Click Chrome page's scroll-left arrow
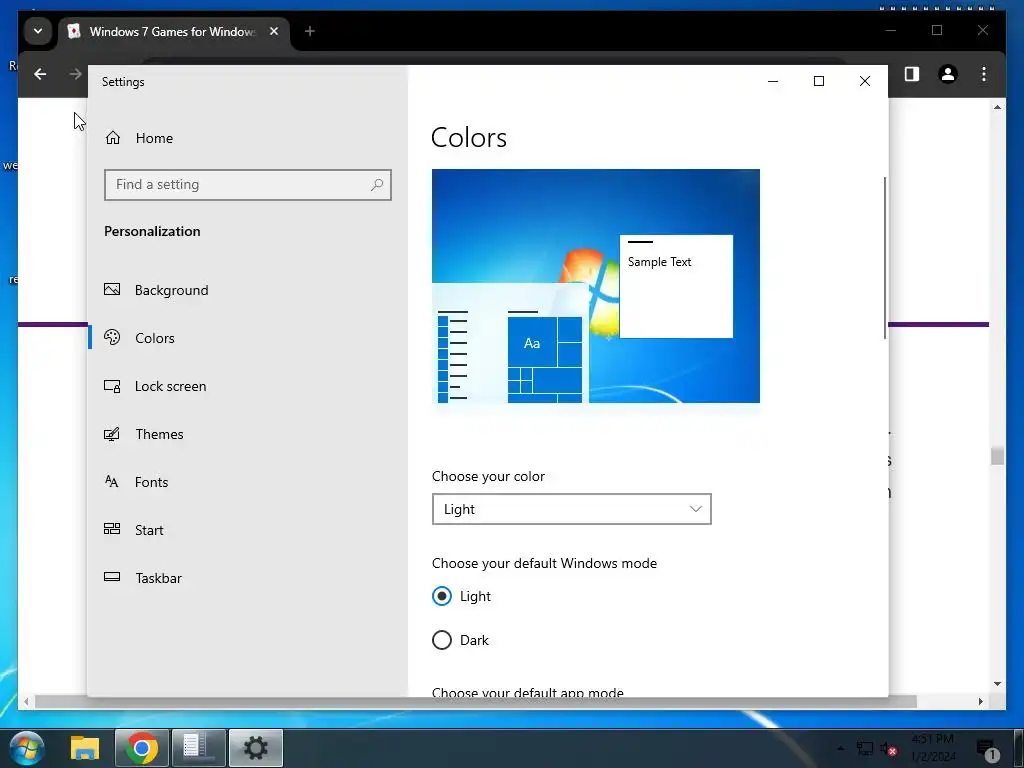This screenshot has height=768, width=1024. [x=26, y=701]
